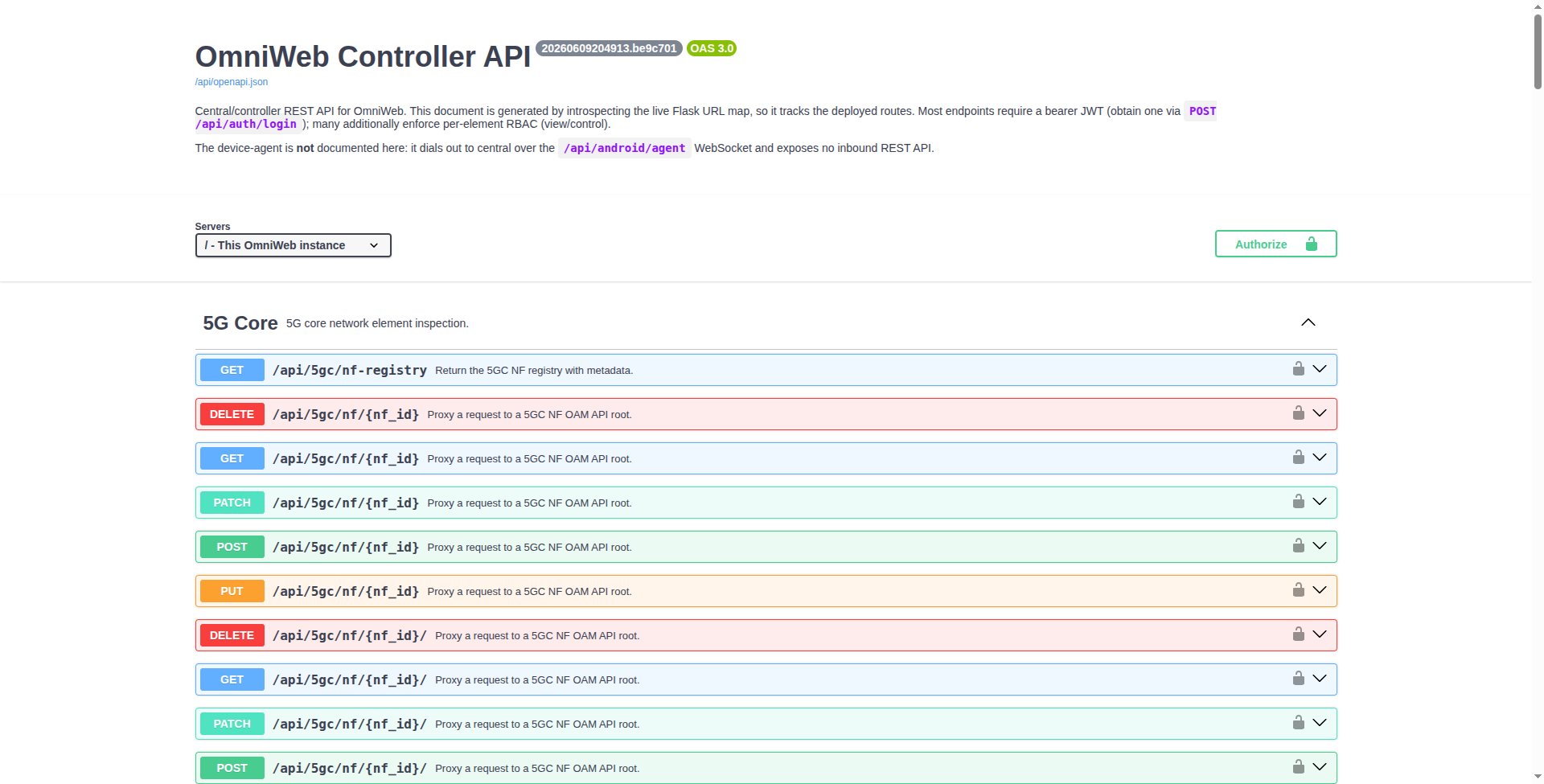Click the POST badge for /api/5gc/nf/{nf_id}/
Viewport: 1544px width, 784px height.
(232, 768)
